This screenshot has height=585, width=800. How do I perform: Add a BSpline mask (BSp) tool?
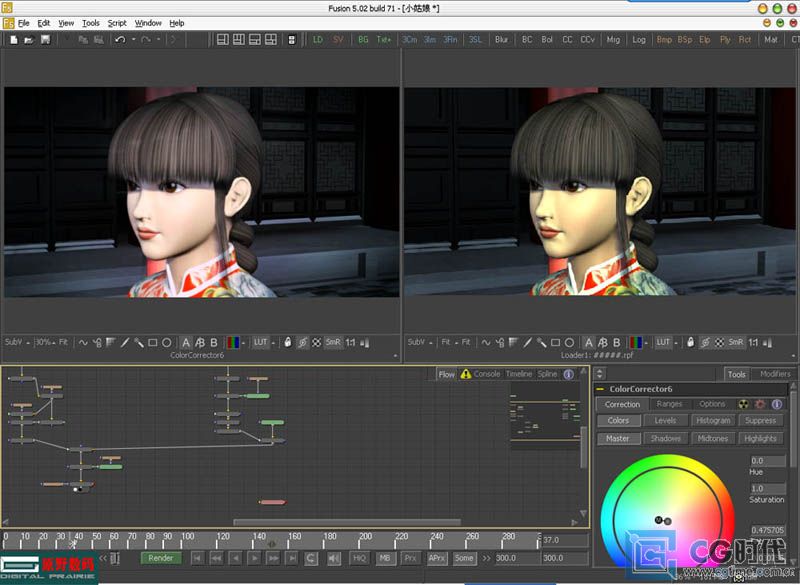point(684,39)
